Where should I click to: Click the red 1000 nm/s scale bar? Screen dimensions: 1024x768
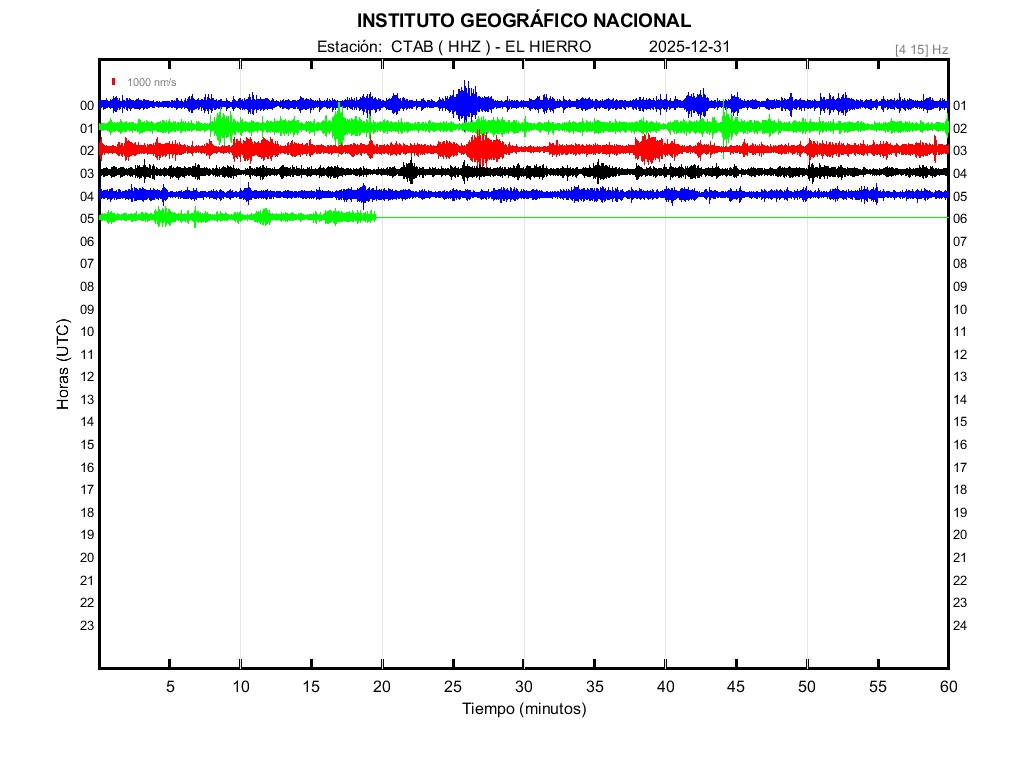[x=114, y=82]
